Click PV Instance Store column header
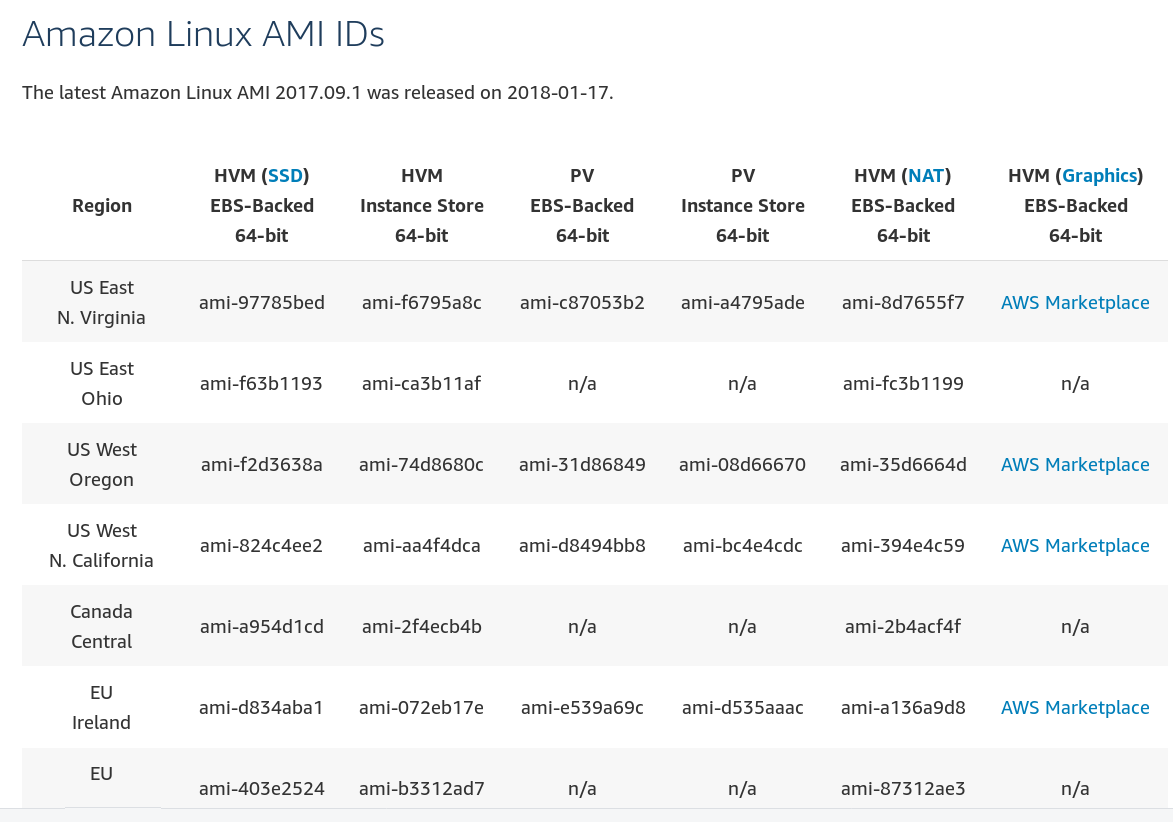The height and width of the screenshot is (822, 1173). [742, 206]
